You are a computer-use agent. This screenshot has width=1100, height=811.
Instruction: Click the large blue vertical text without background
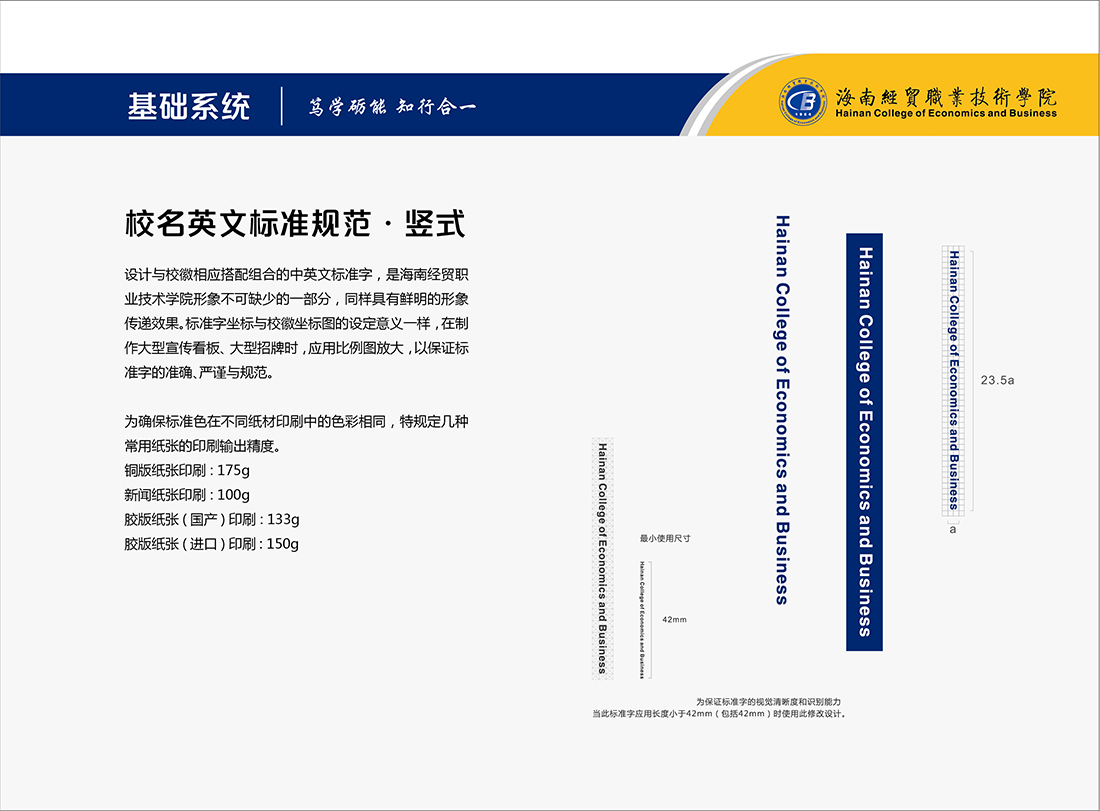[782, 409]
